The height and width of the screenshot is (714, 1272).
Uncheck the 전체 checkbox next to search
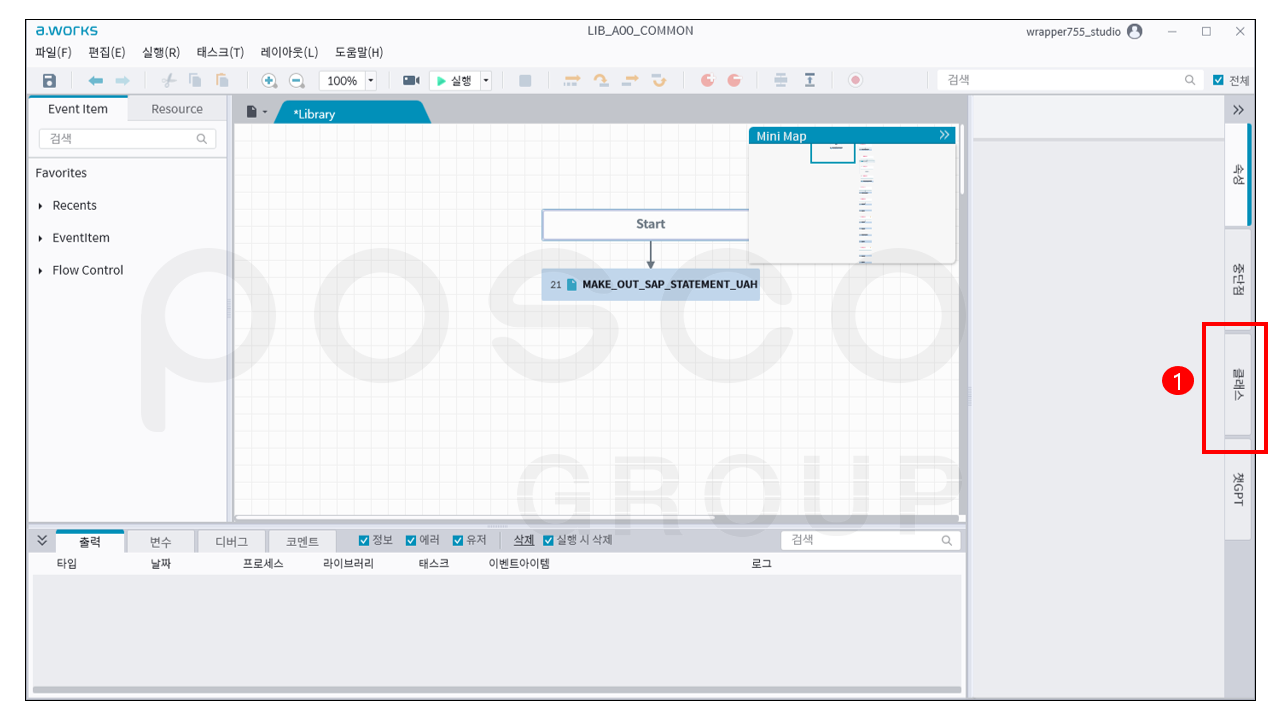[1218, 81]
